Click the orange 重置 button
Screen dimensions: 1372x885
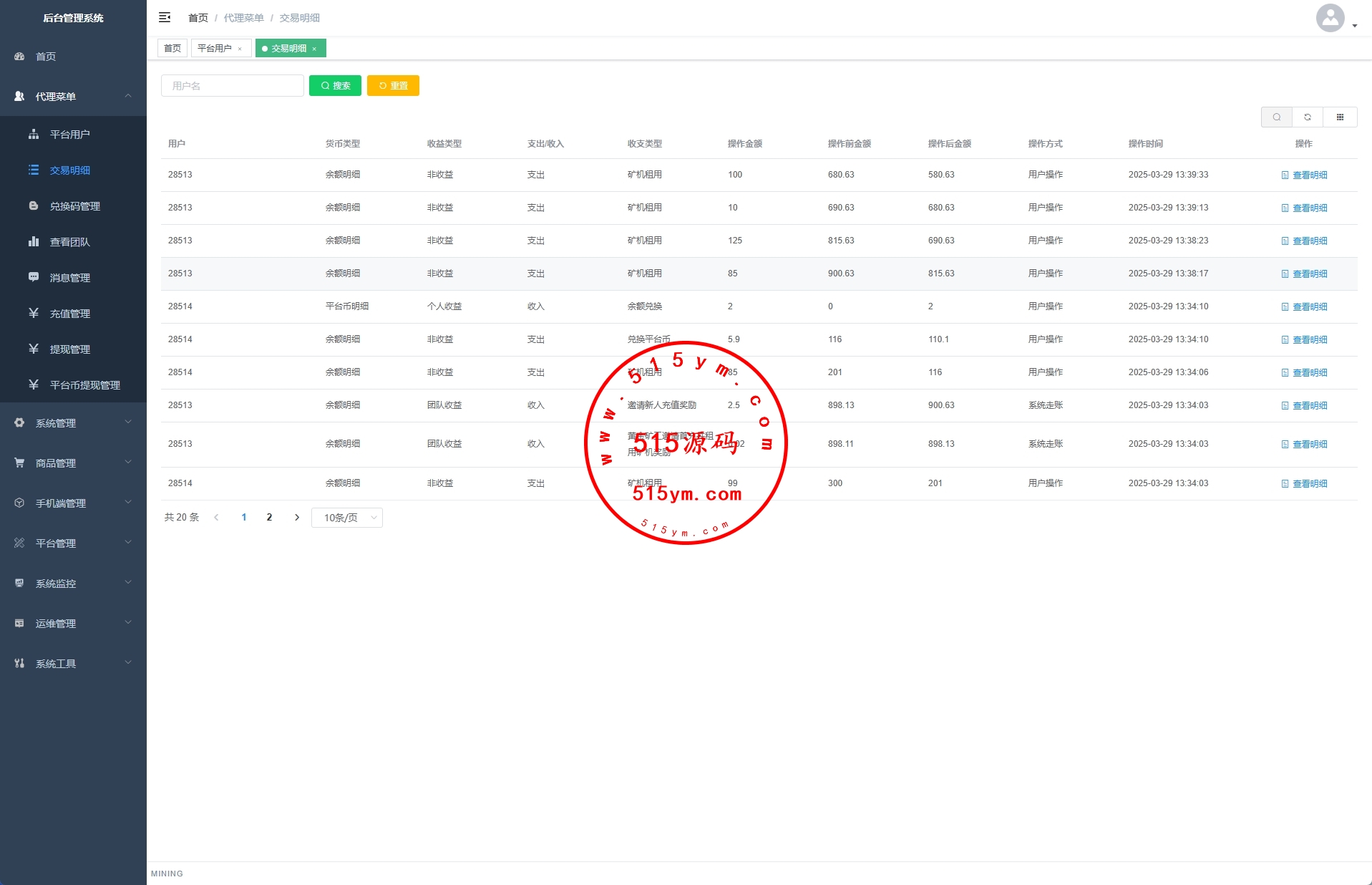pos(393,86)
